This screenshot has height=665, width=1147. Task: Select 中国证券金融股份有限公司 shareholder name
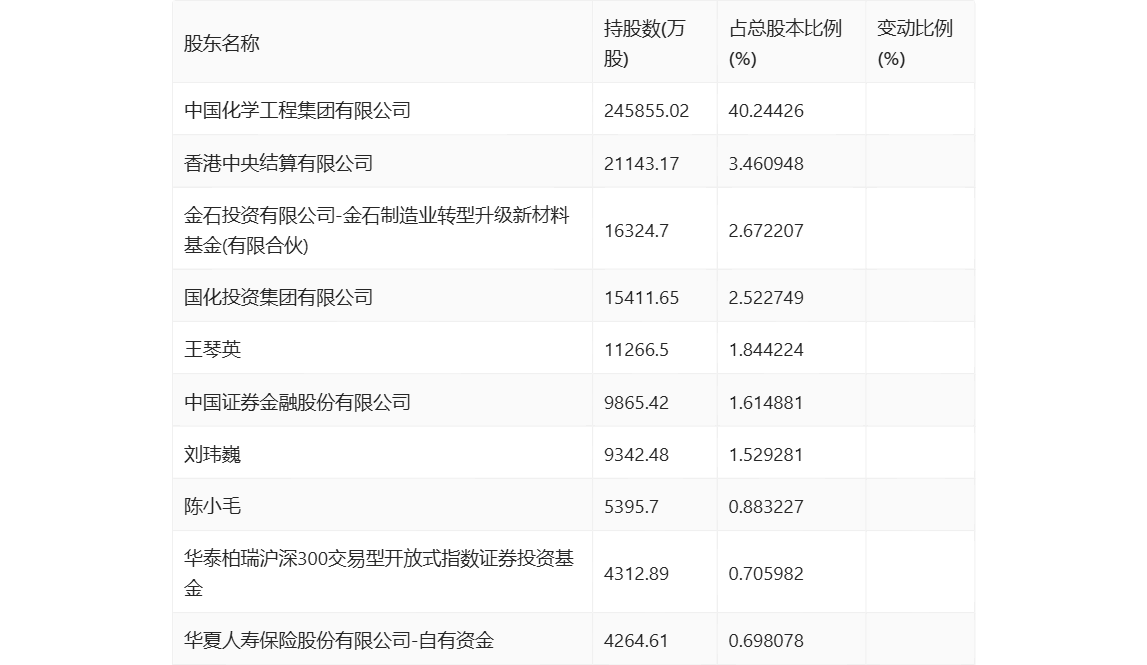click(x=297, y=402)
